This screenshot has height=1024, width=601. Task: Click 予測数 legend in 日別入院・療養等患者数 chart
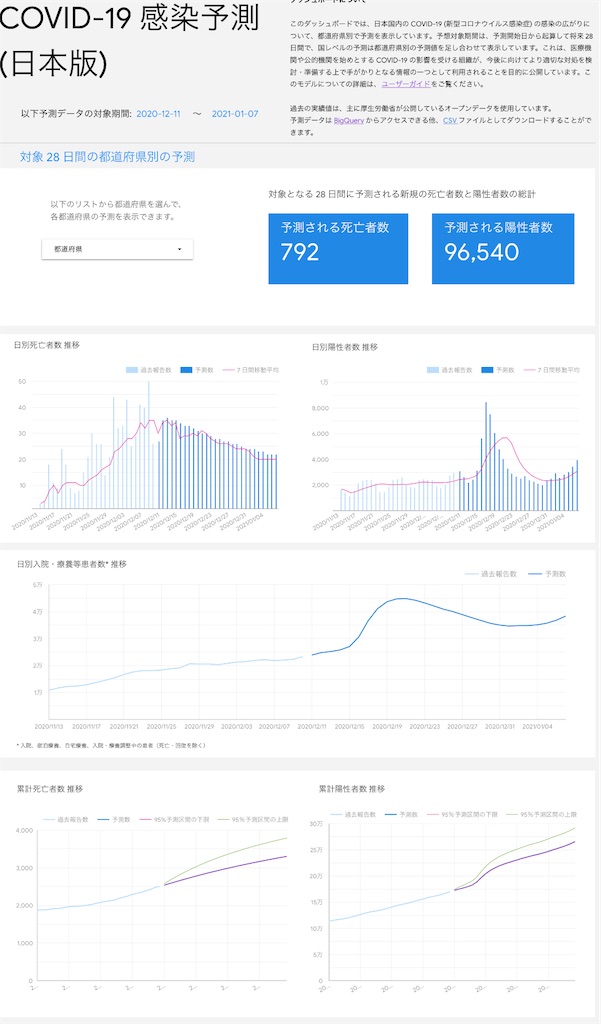[547, 574]
